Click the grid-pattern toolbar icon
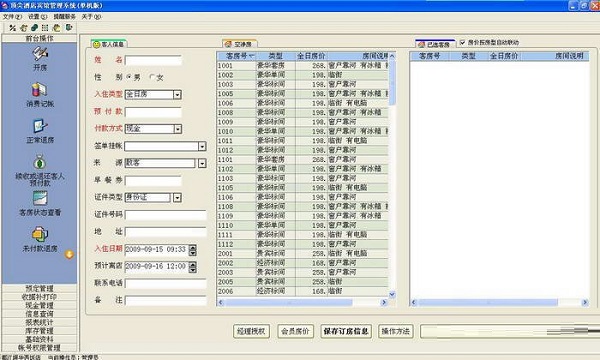 click(45, 28)
